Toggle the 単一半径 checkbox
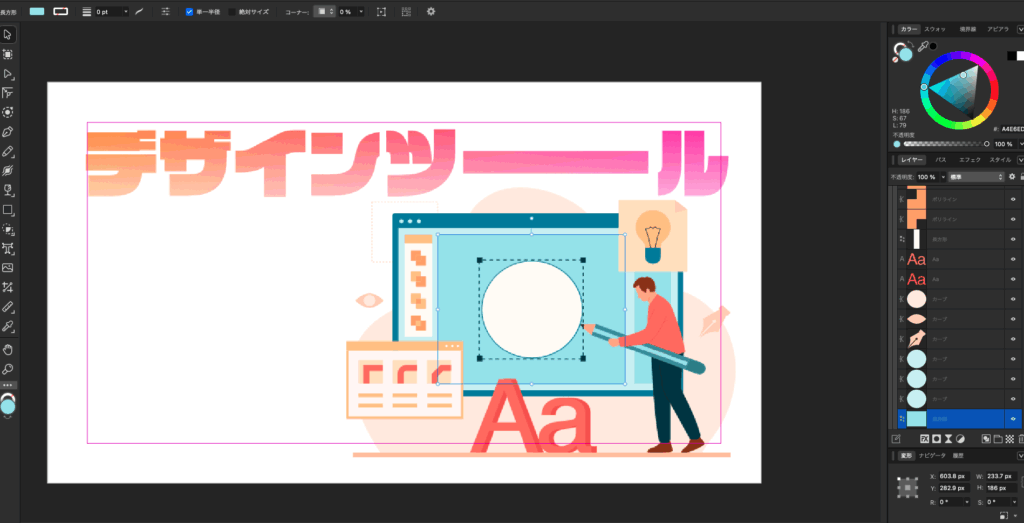The image size is (1024, 523). click(190, 12)
